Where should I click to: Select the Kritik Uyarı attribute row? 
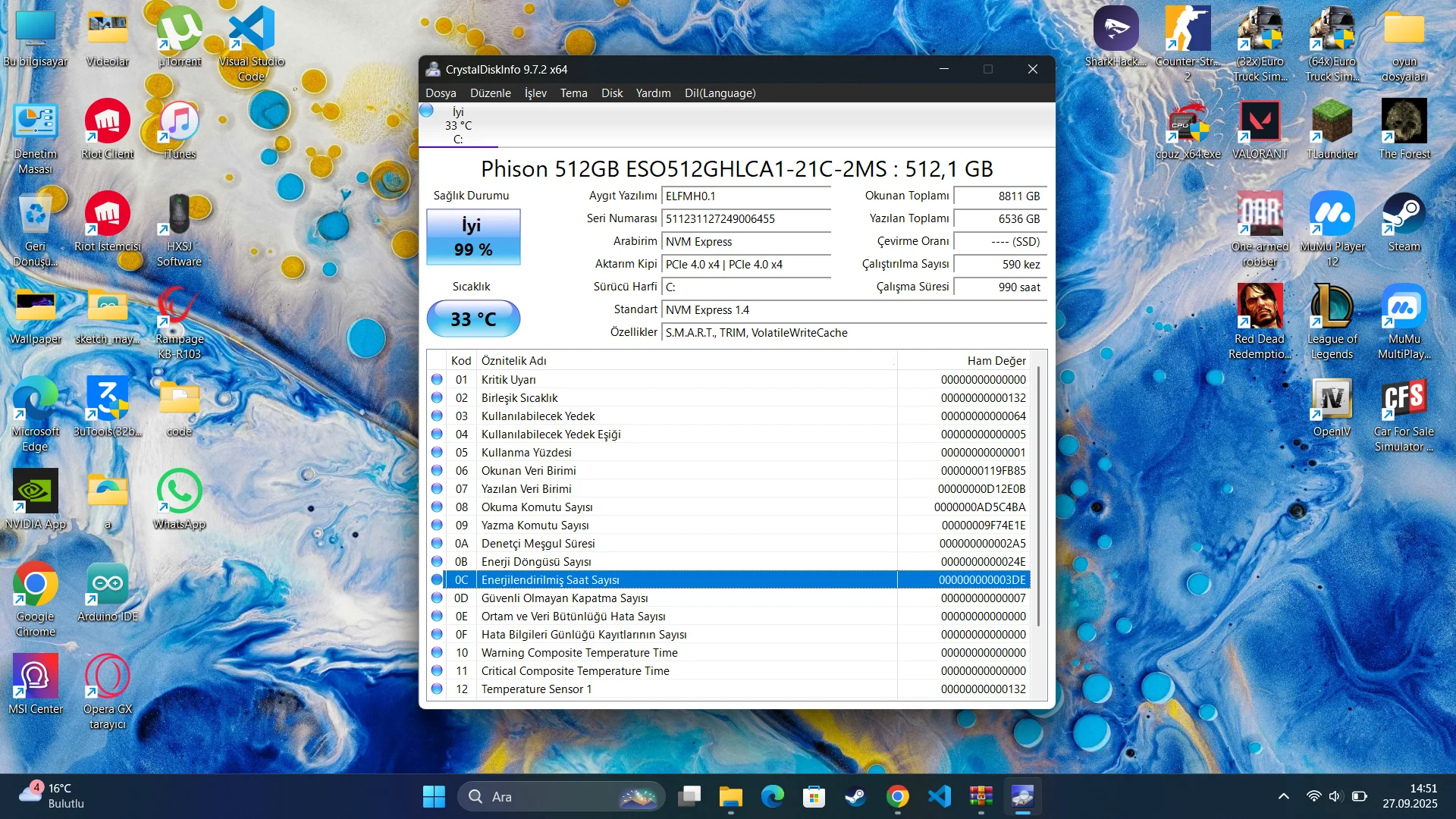[729, 380]
